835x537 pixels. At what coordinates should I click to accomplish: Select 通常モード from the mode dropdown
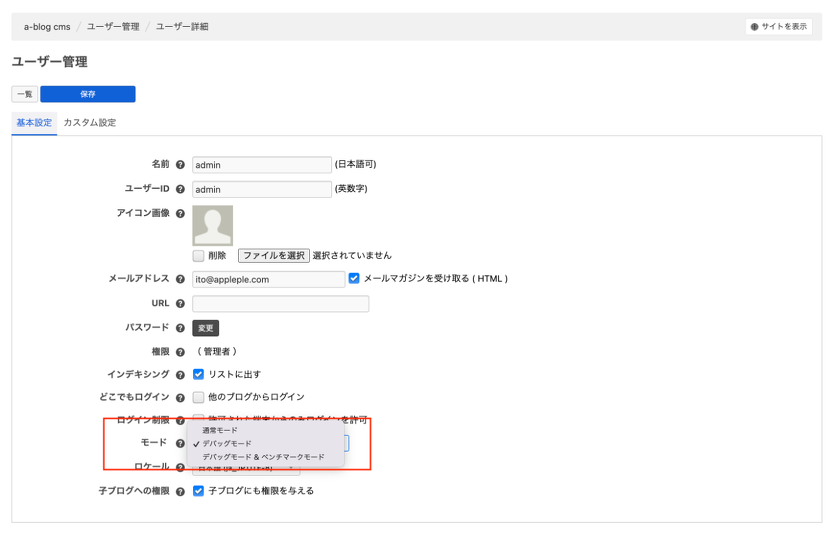(220, 430)
